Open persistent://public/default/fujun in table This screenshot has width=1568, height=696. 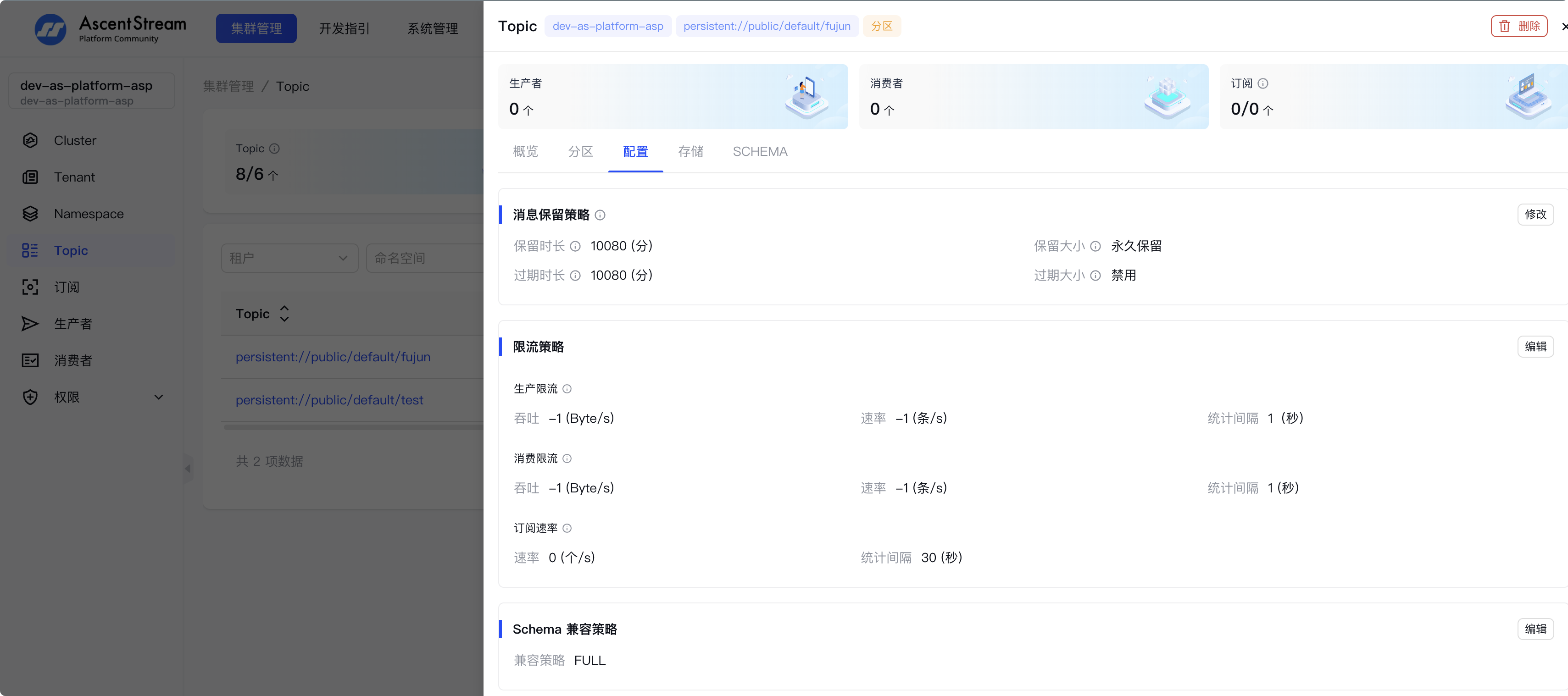pos(333,357)
